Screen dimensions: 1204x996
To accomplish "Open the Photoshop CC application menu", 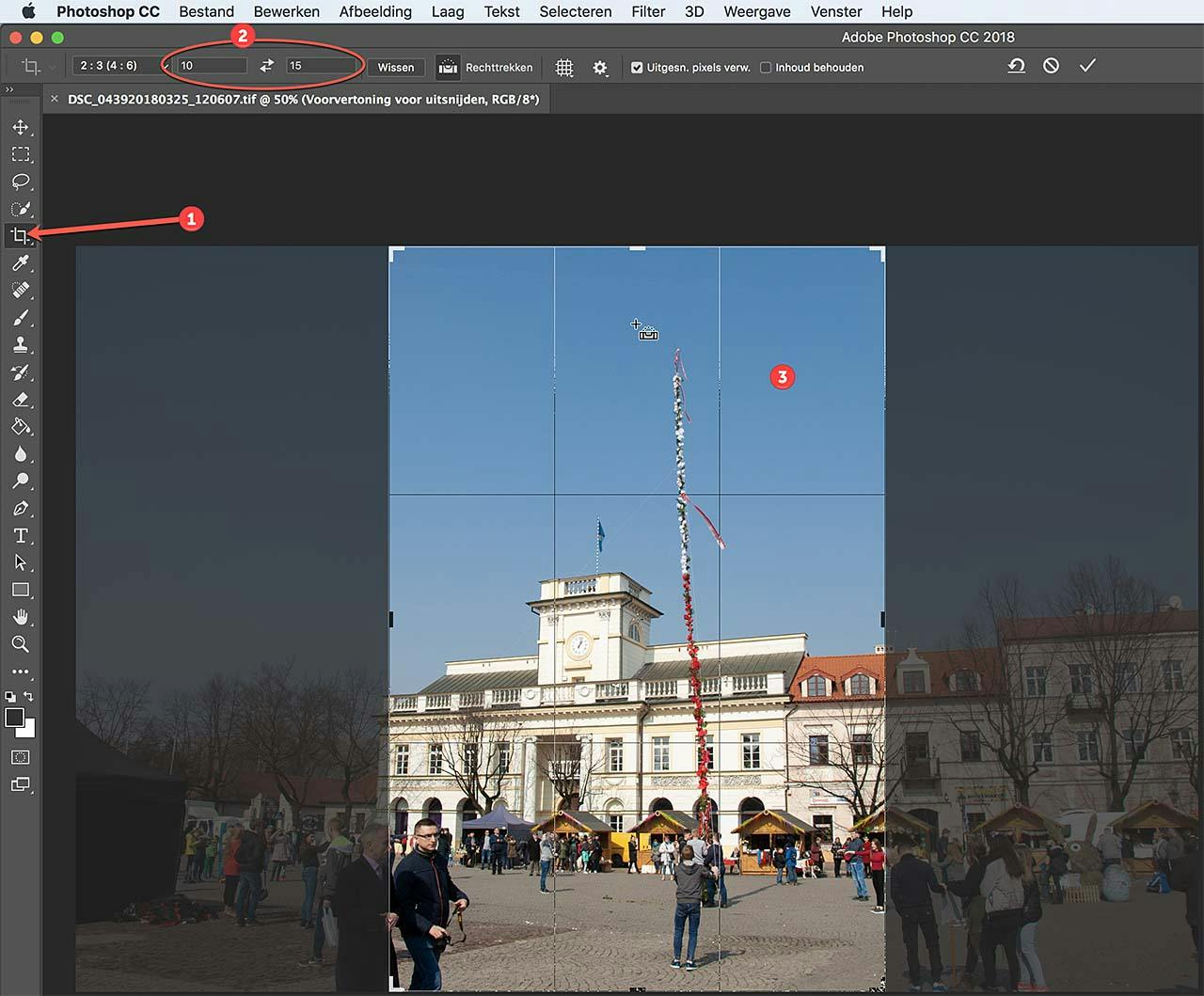I will 108,11.
